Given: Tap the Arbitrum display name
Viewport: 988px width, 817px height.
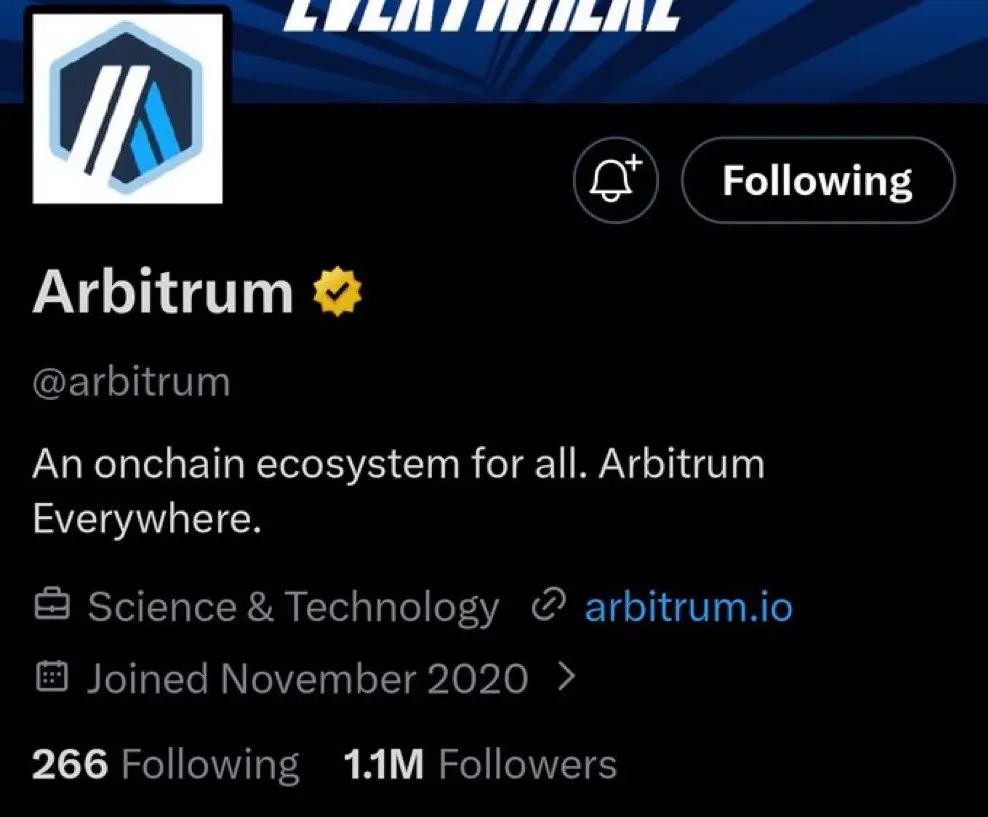Looking at the screenshot, I should coord(163,291).
